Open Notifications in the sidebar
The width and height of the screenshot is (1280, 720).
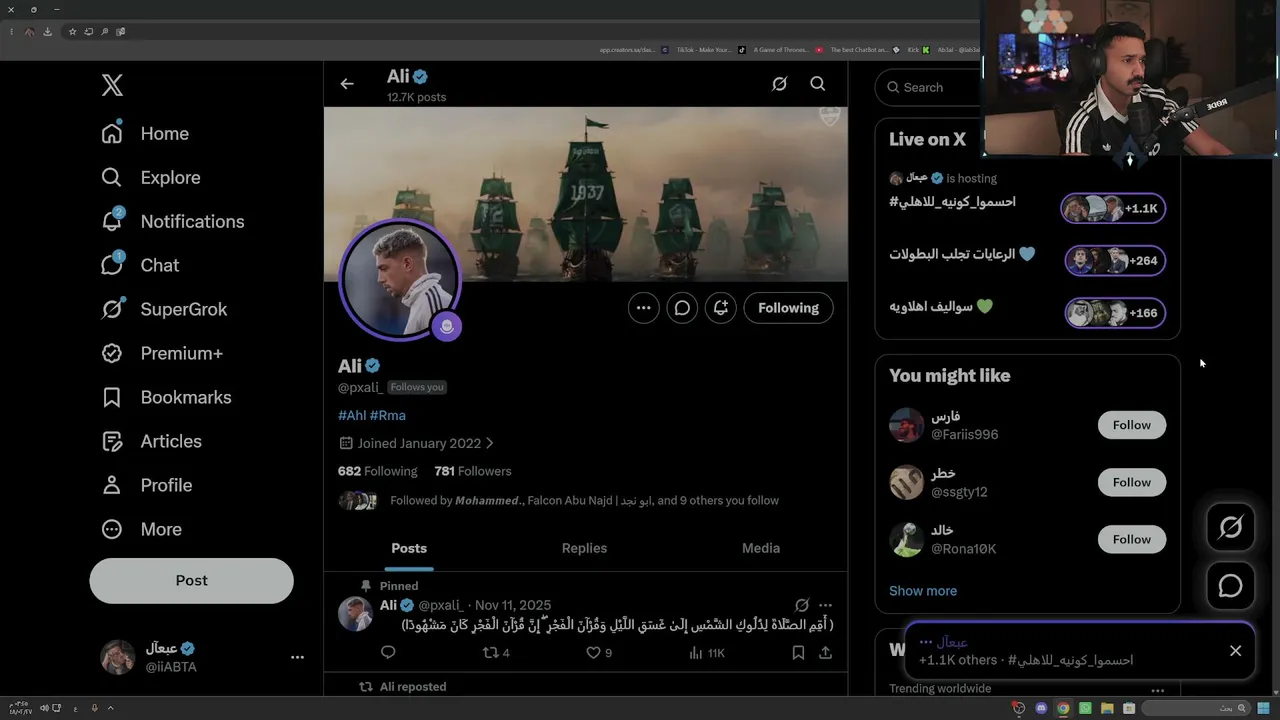coord(172,221)
